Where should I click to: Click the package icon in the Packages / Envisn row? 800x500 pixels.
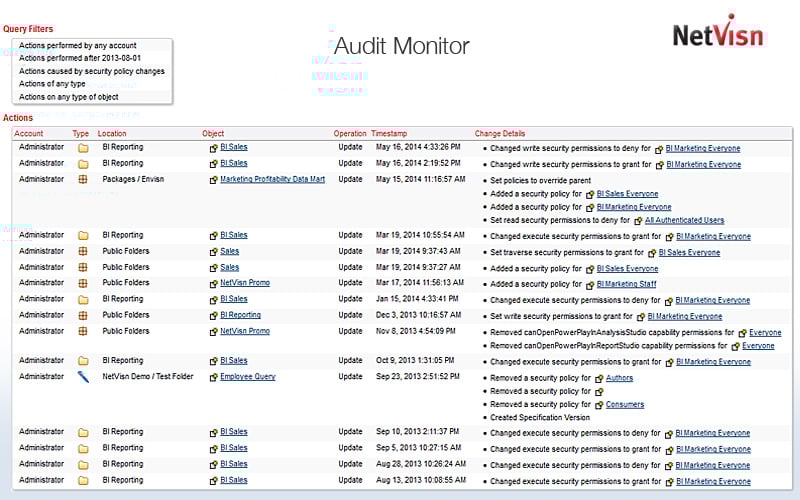point(83,179)
